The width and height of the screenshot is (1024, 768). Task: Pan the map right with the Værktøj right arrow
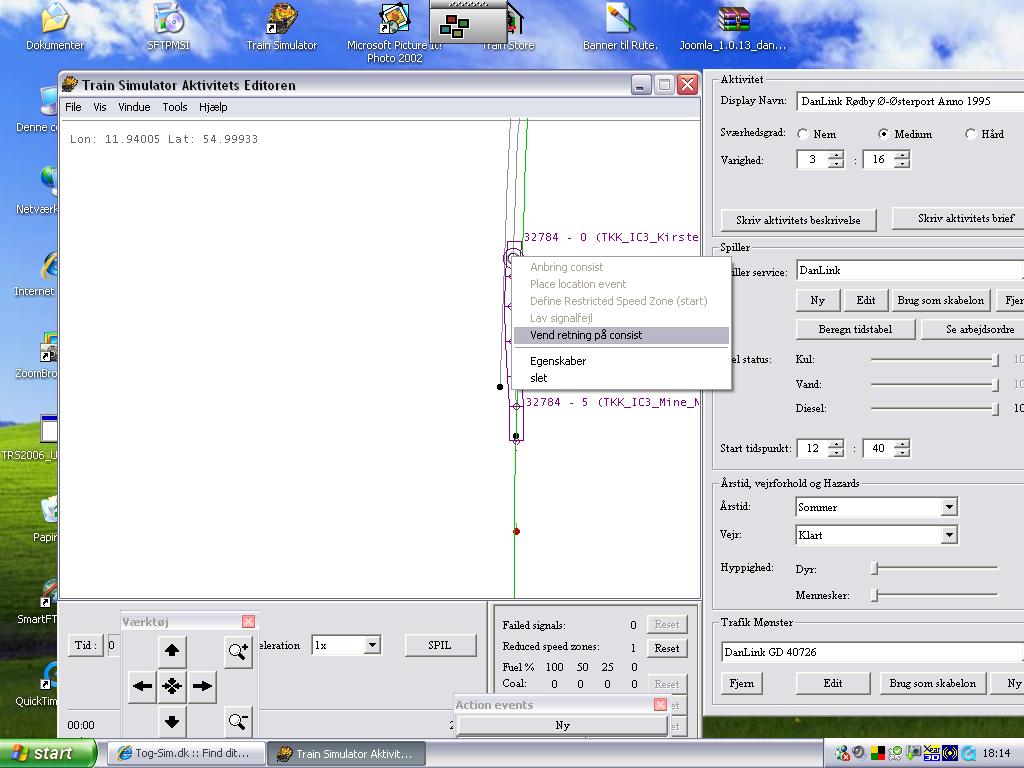(202, 686)
